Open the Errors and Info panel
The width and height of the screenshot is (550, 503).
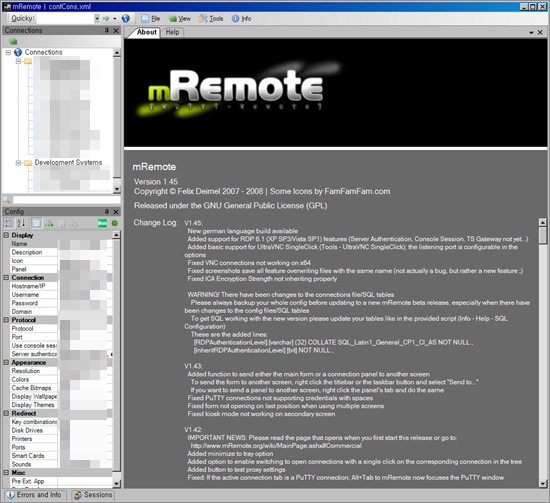click(34, 495)
